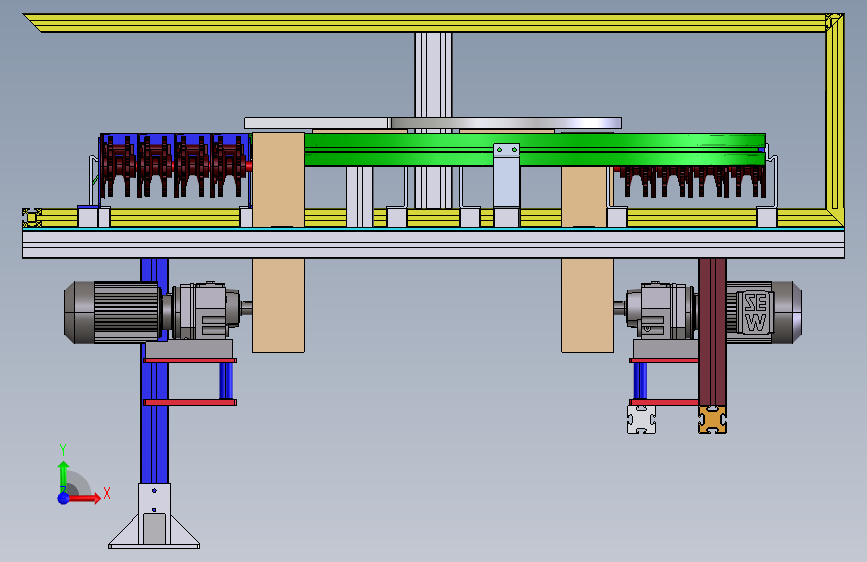This screenshot has height=562, width=867.
Task: Click the blue Z axis ball of the triad
Action: click(64, 498)
